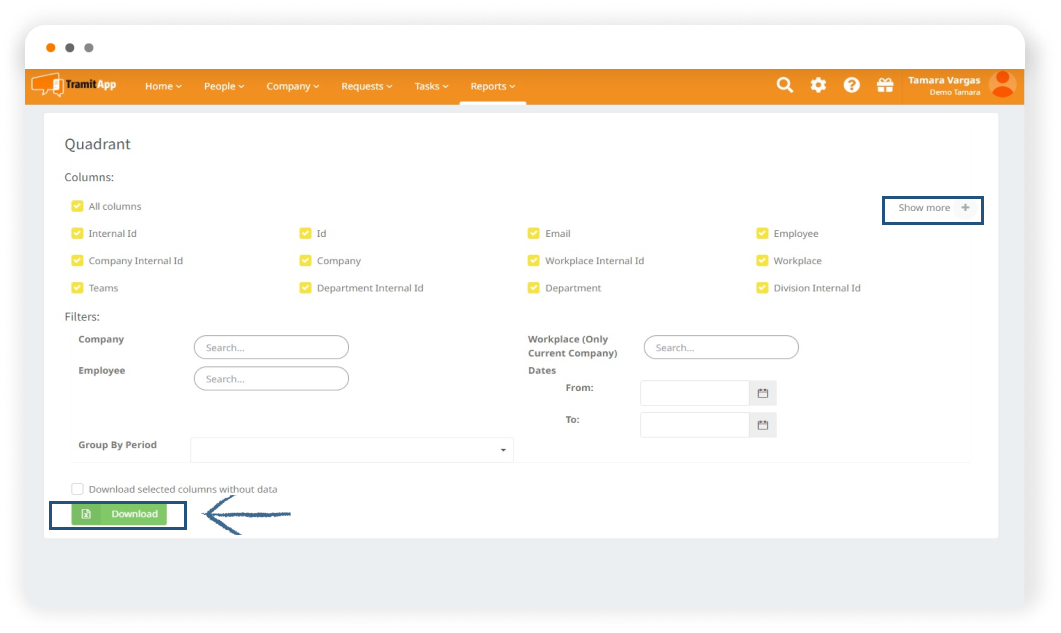The width and height of the screenshot is (1061, 633).
Task: Open the People menu
Action: coord(224,86)
